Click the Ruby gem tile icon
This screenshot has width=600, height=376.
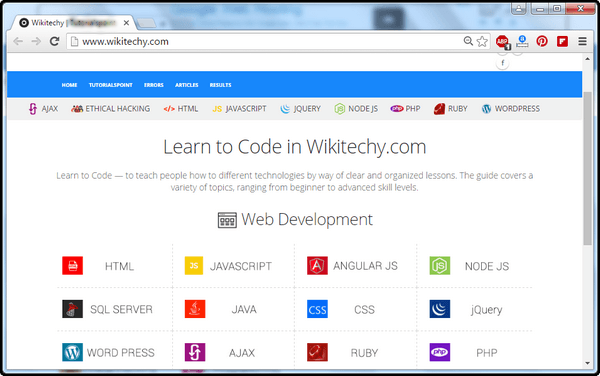coord(317,352)
